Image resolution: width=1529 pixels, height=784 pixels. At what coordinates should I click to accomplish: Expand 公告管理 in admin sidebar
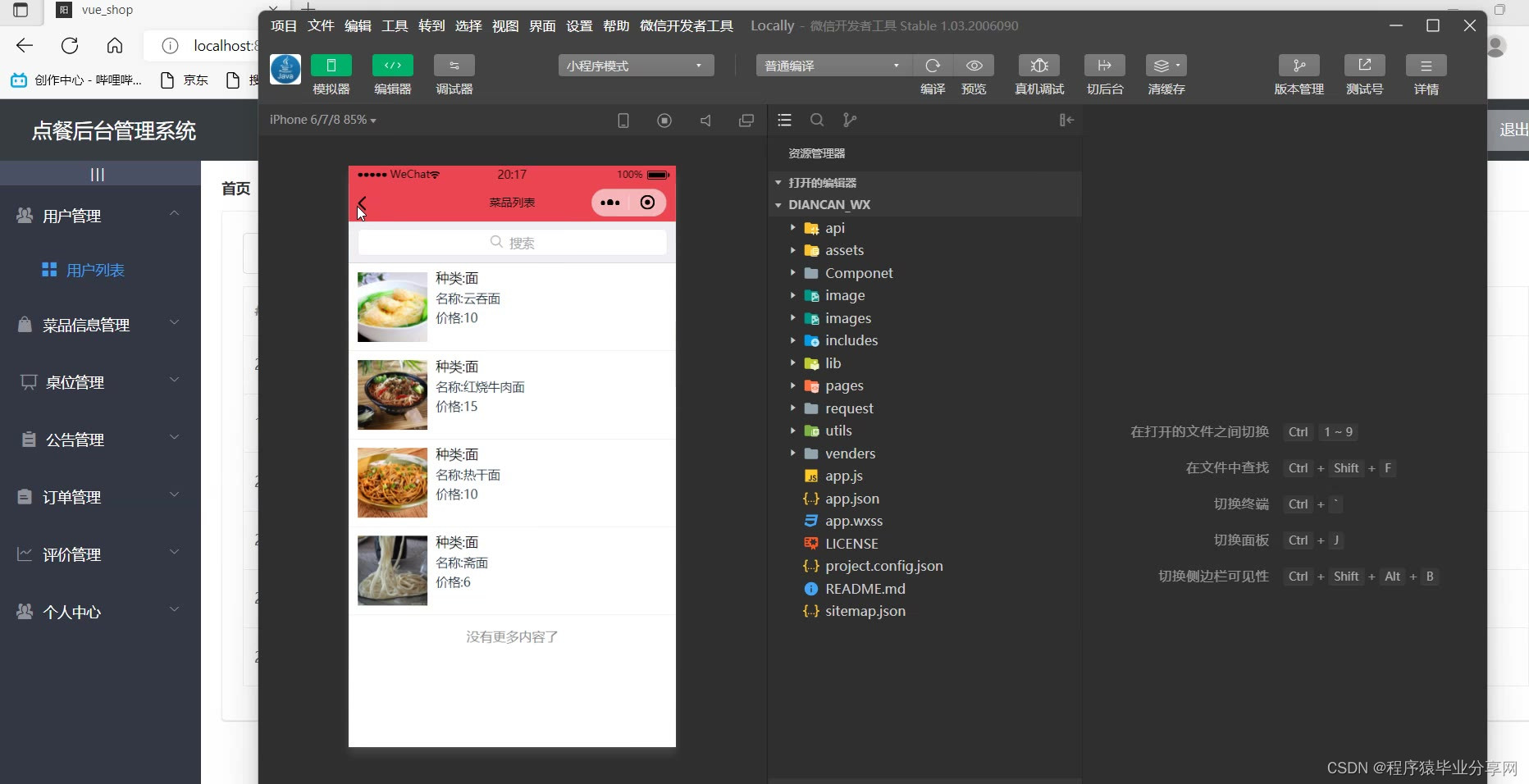[100, 440]
